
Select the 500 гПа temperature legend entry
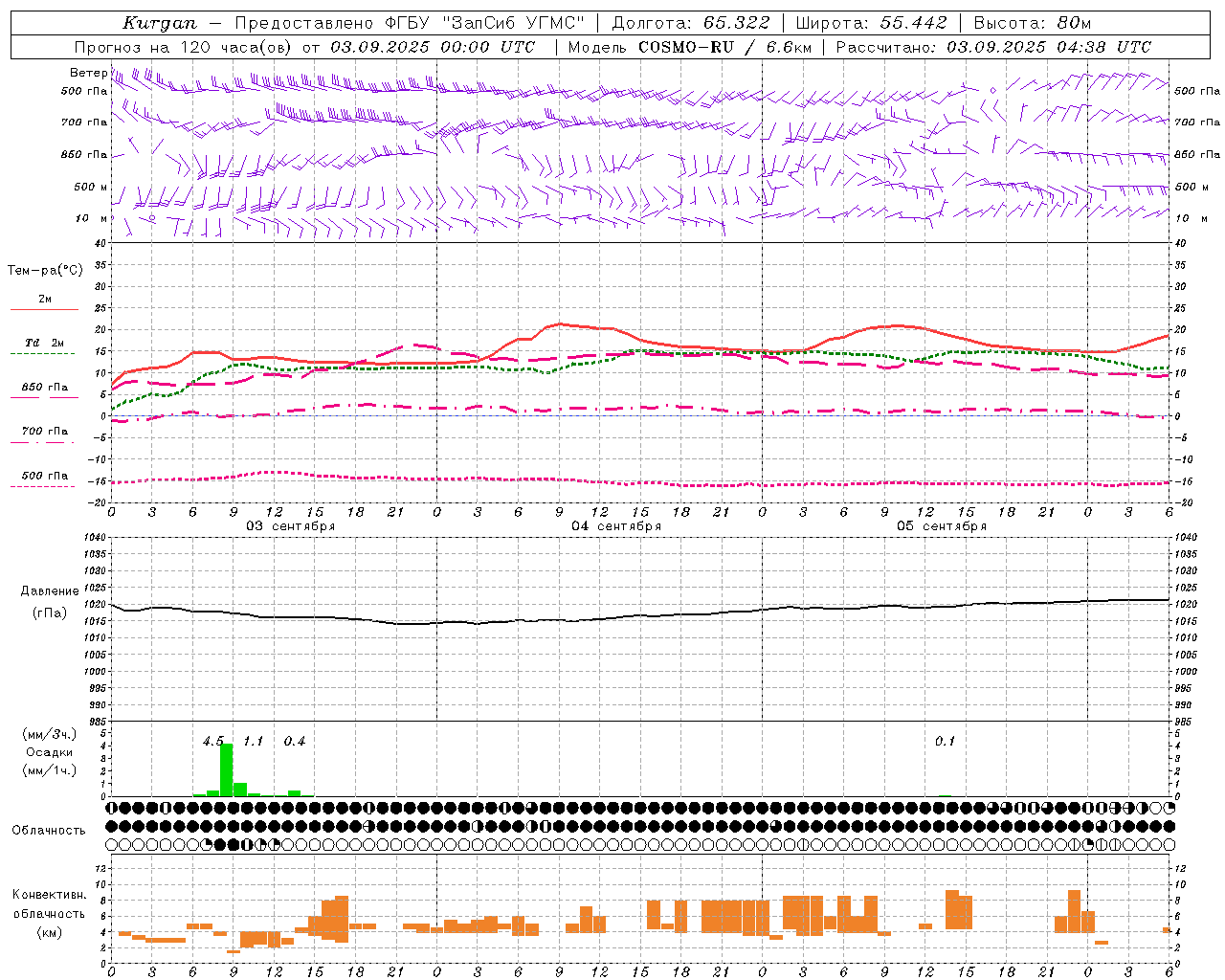(x=45, y=476)
